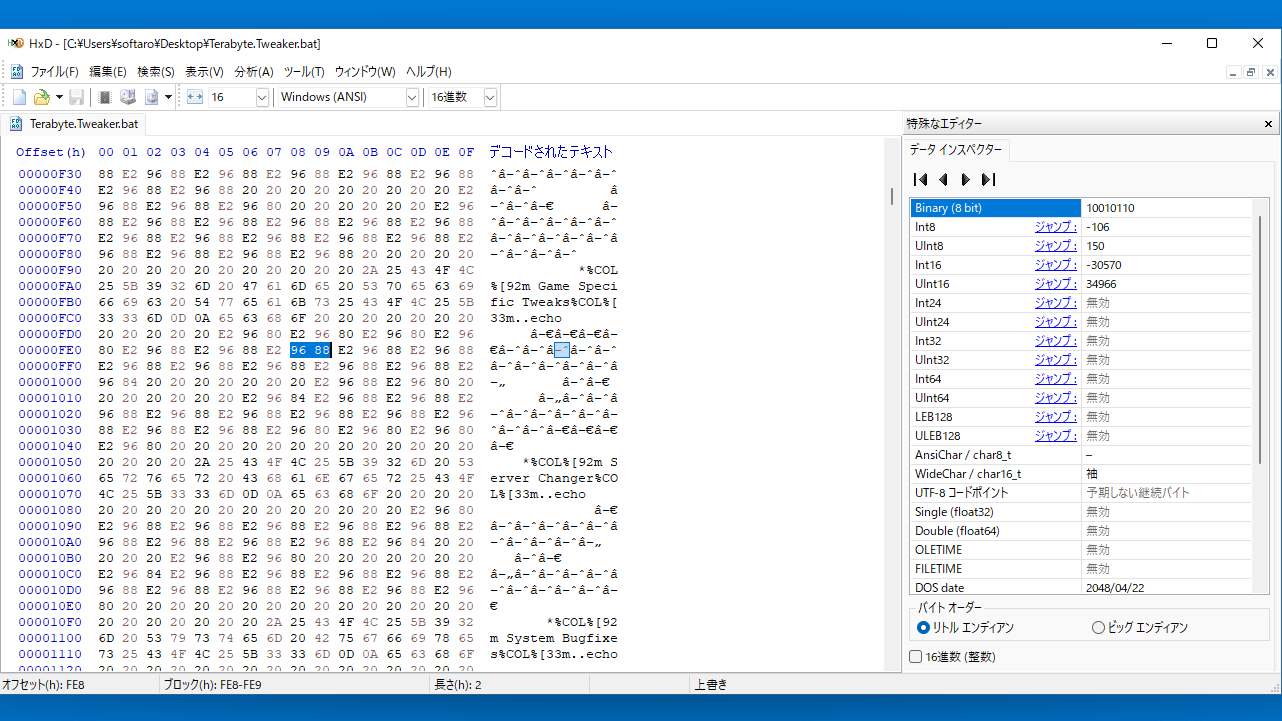Click the ジャンプ link for UInt8
1282x721 pixels.
pyautogui.click(x=1055, y=246)
